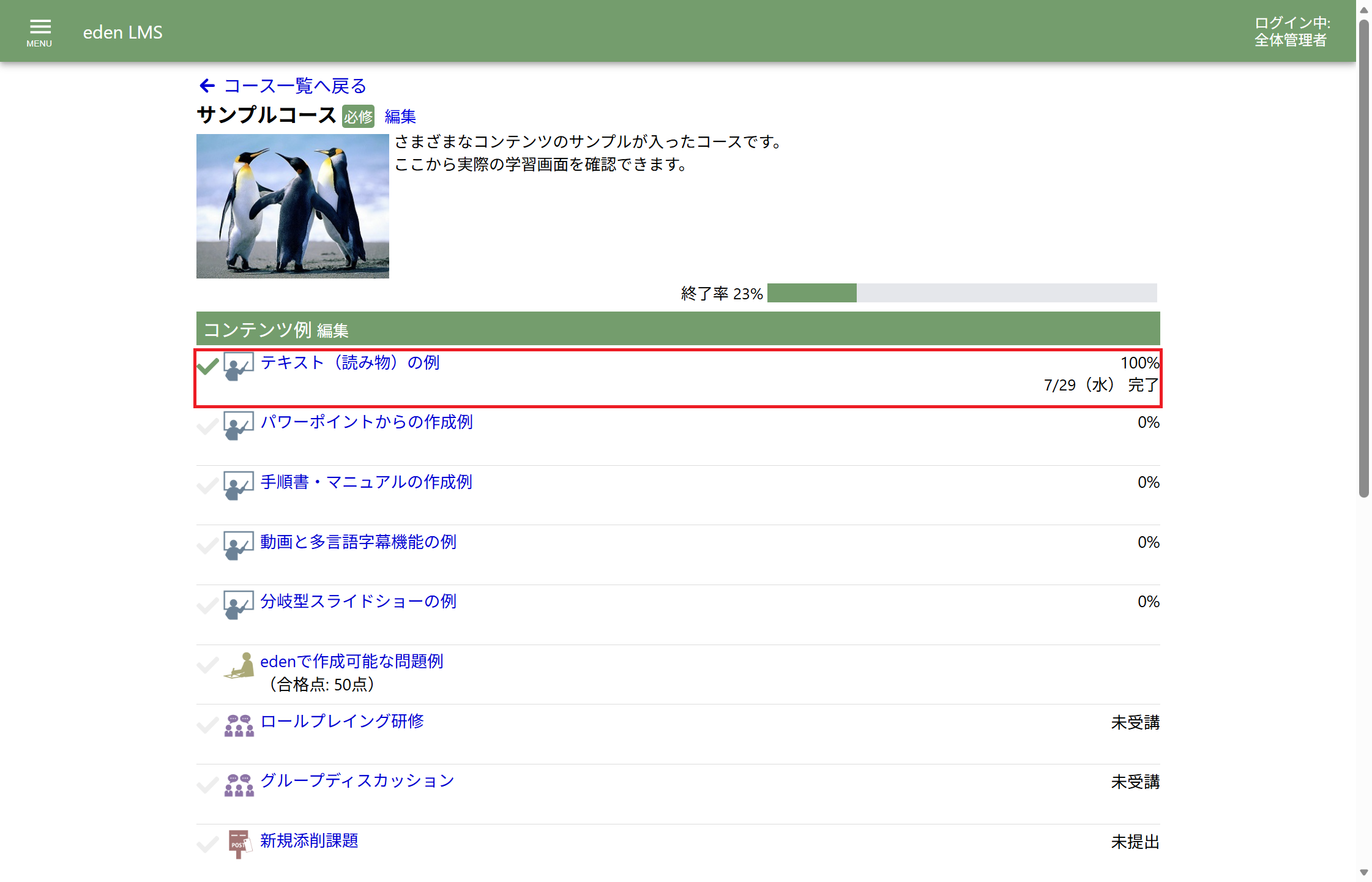
Task: Click 未提出 status of 新規添削課題
Action: (1135, 842)
